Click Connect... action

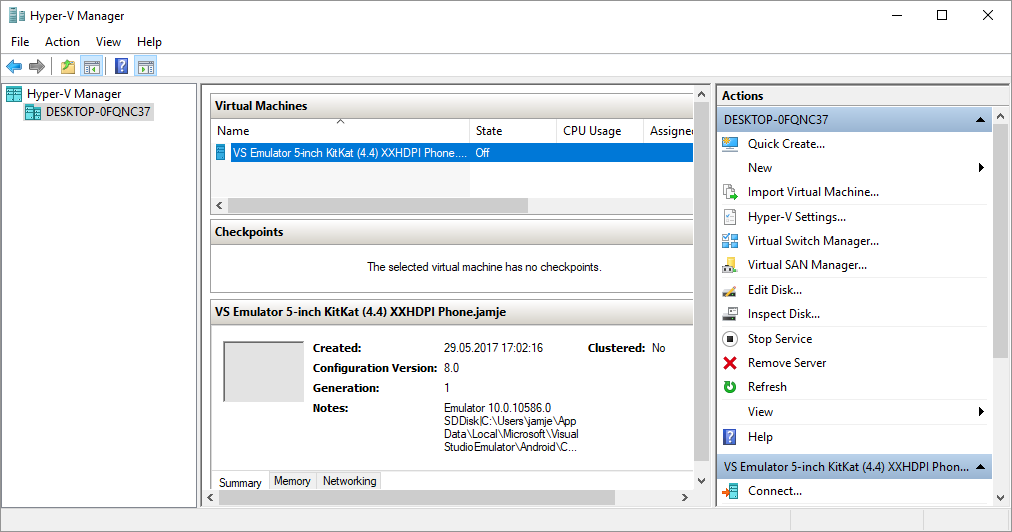click(x=774, y=491)
